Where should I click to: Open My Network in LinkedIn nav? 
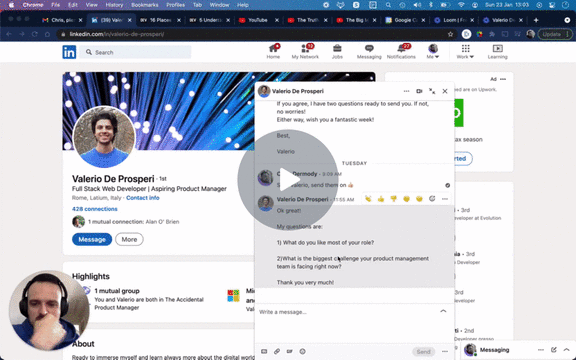pos(305,52)
